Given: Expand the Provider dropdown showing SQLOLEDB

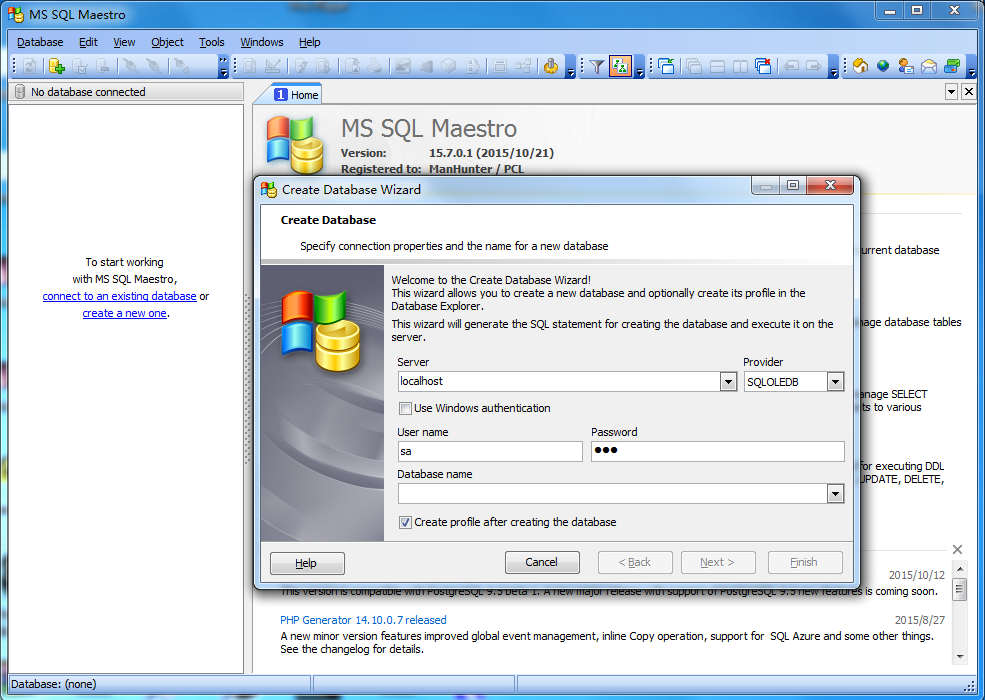Looking at the screenshot, I should [x=835, y=381].
